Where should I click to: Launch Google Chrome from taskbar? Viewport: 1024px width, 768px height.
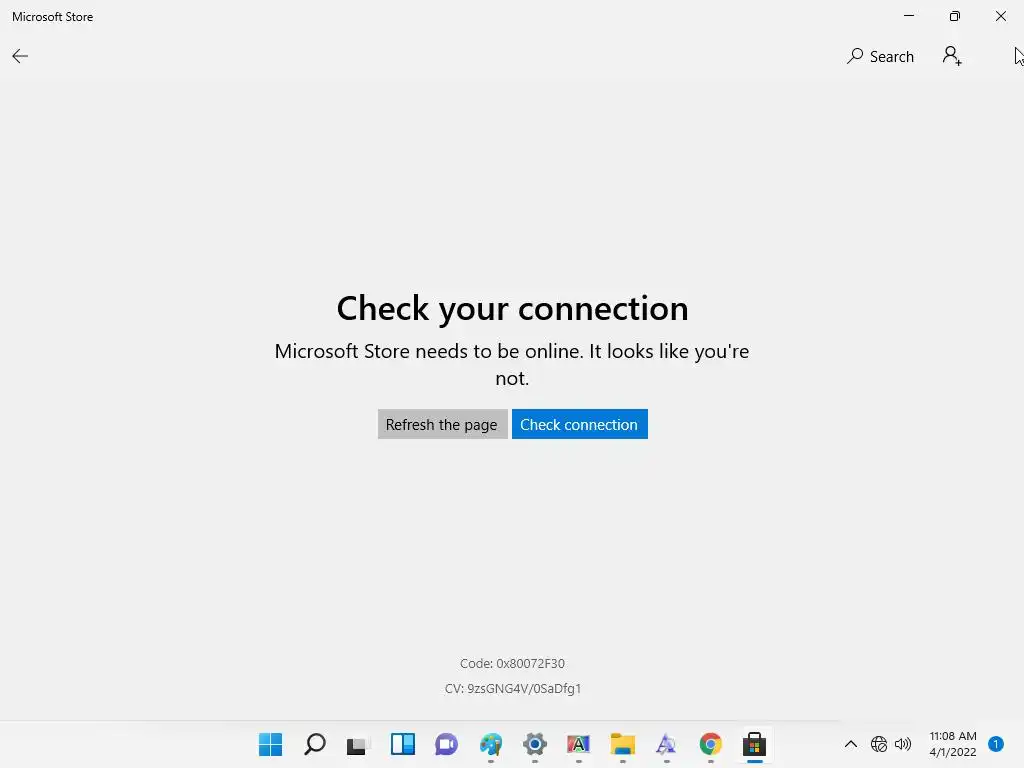(x=711, y=744)
